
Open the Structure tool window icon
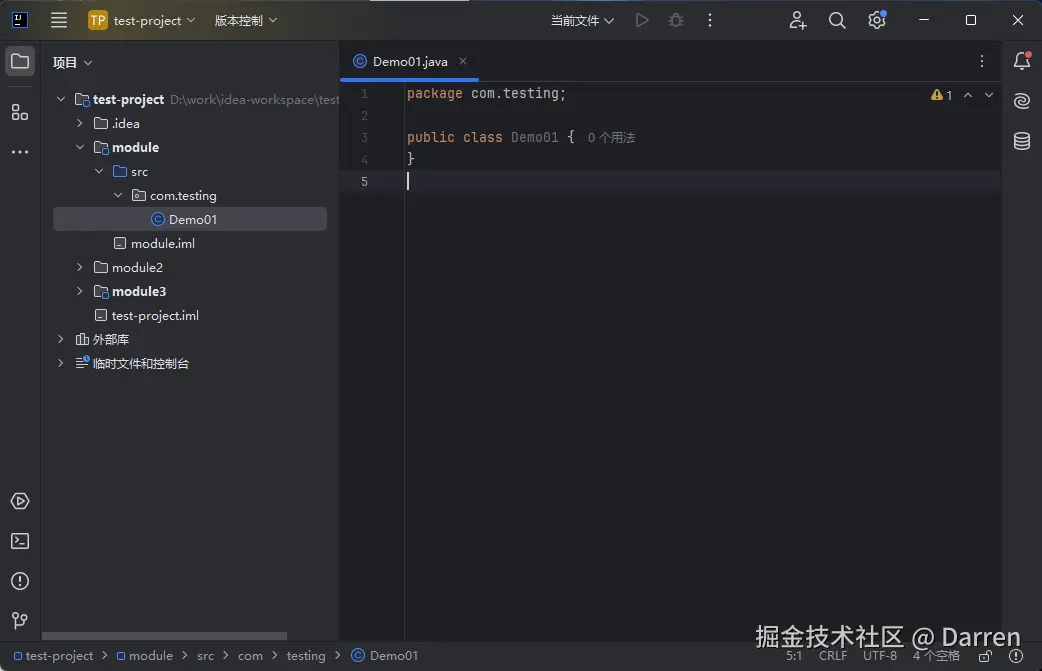tap(20, 112)
